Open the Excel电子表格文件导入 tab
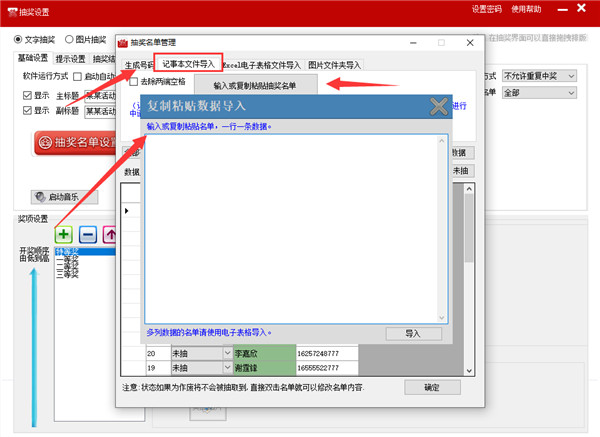Image resolution: width=600 pixels, height=437 pixels. tap(262, 65)
